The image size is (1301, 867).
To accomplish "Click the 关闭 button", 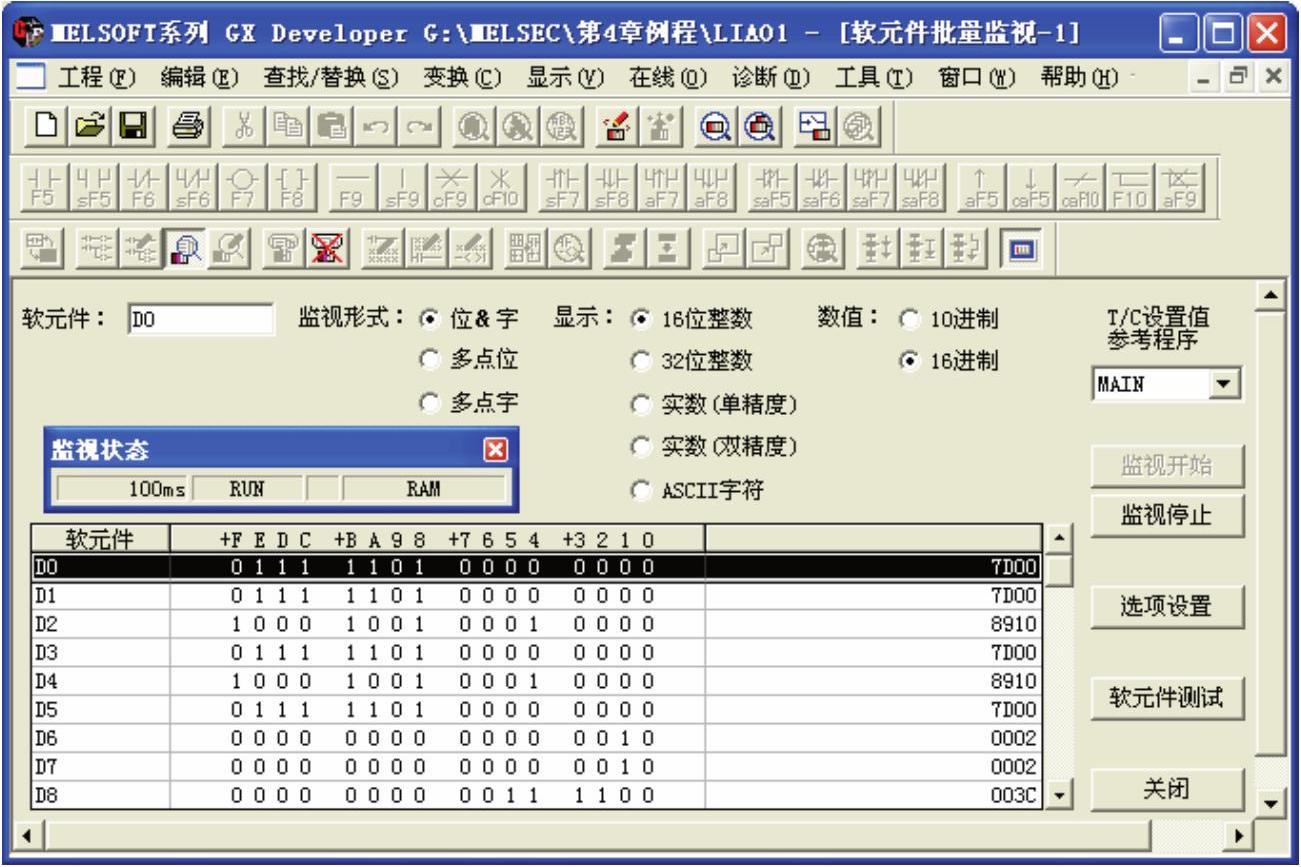I will (1167, 787).
